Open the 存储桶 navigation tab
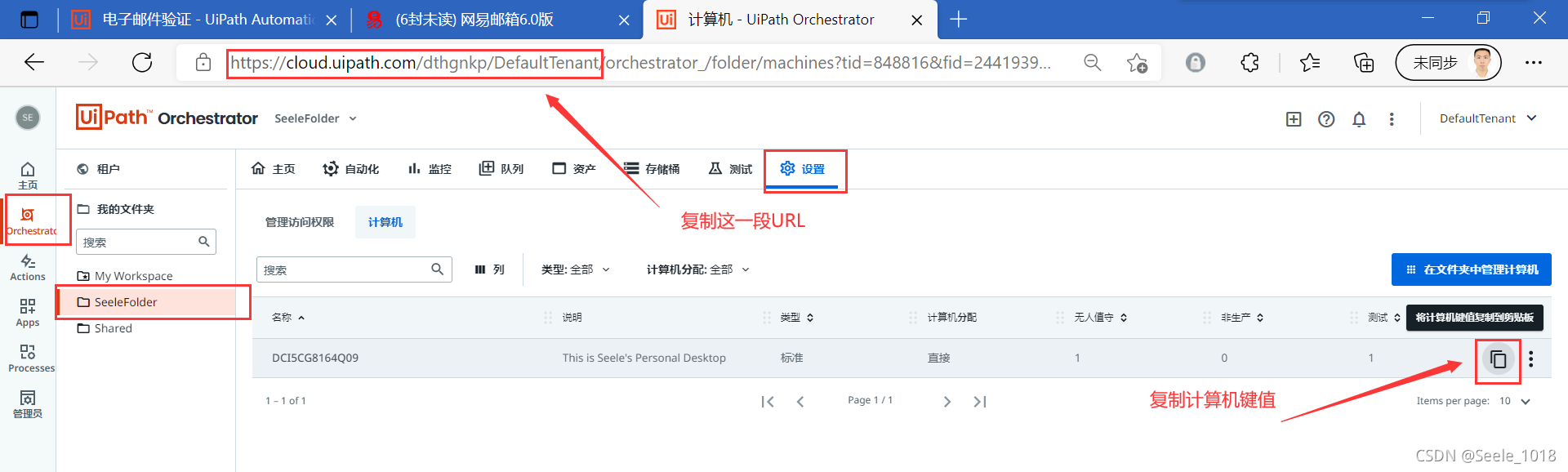The height and width of the screenshot is (472, 1568). click(x=652, y=169)
